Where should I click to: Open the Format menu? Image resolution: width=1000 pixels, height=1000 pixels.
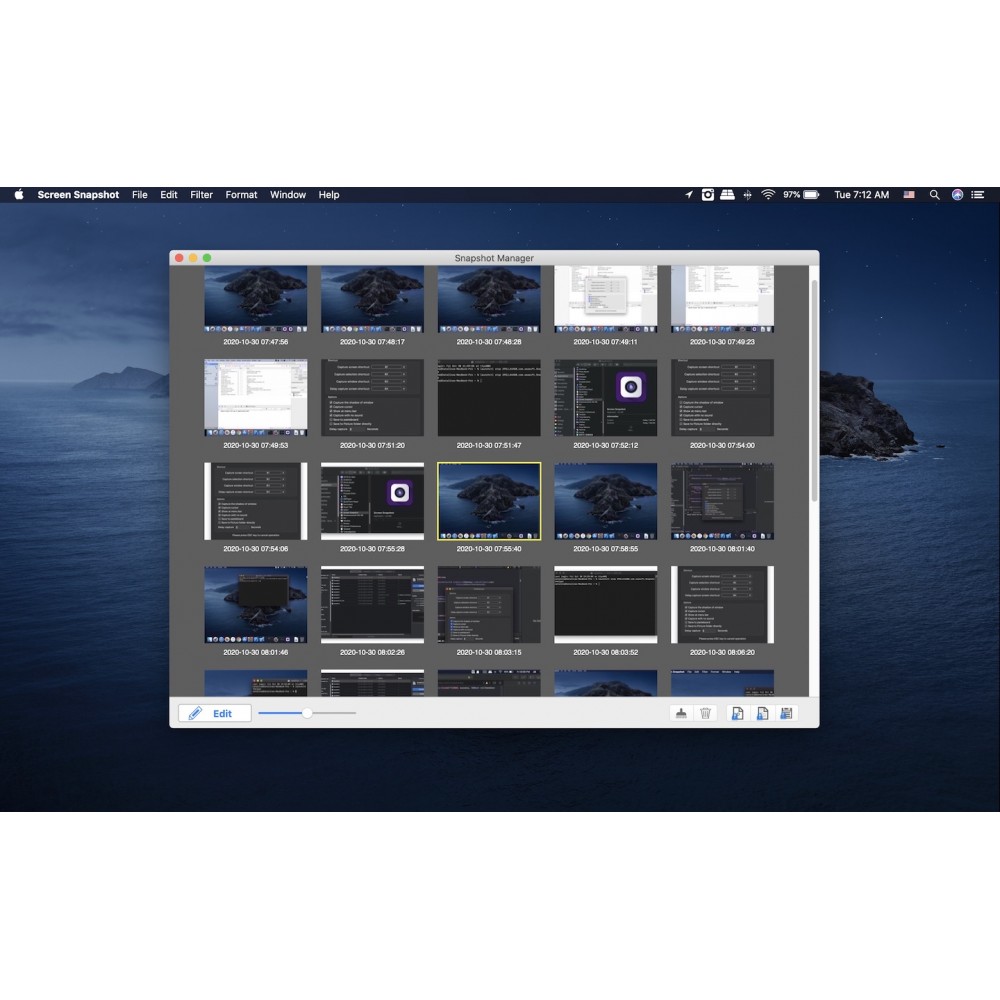241,194
